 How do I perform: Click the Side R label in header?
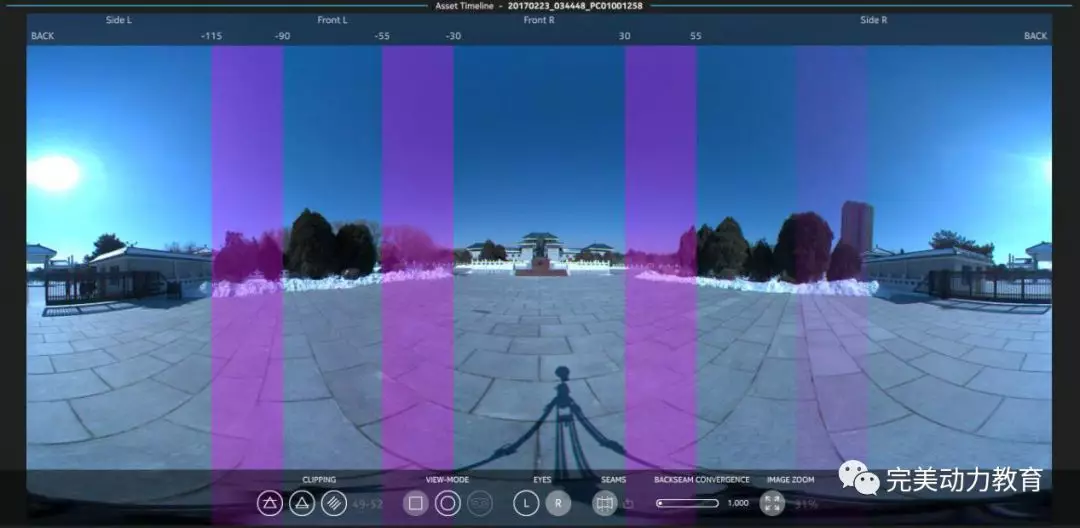873,20
